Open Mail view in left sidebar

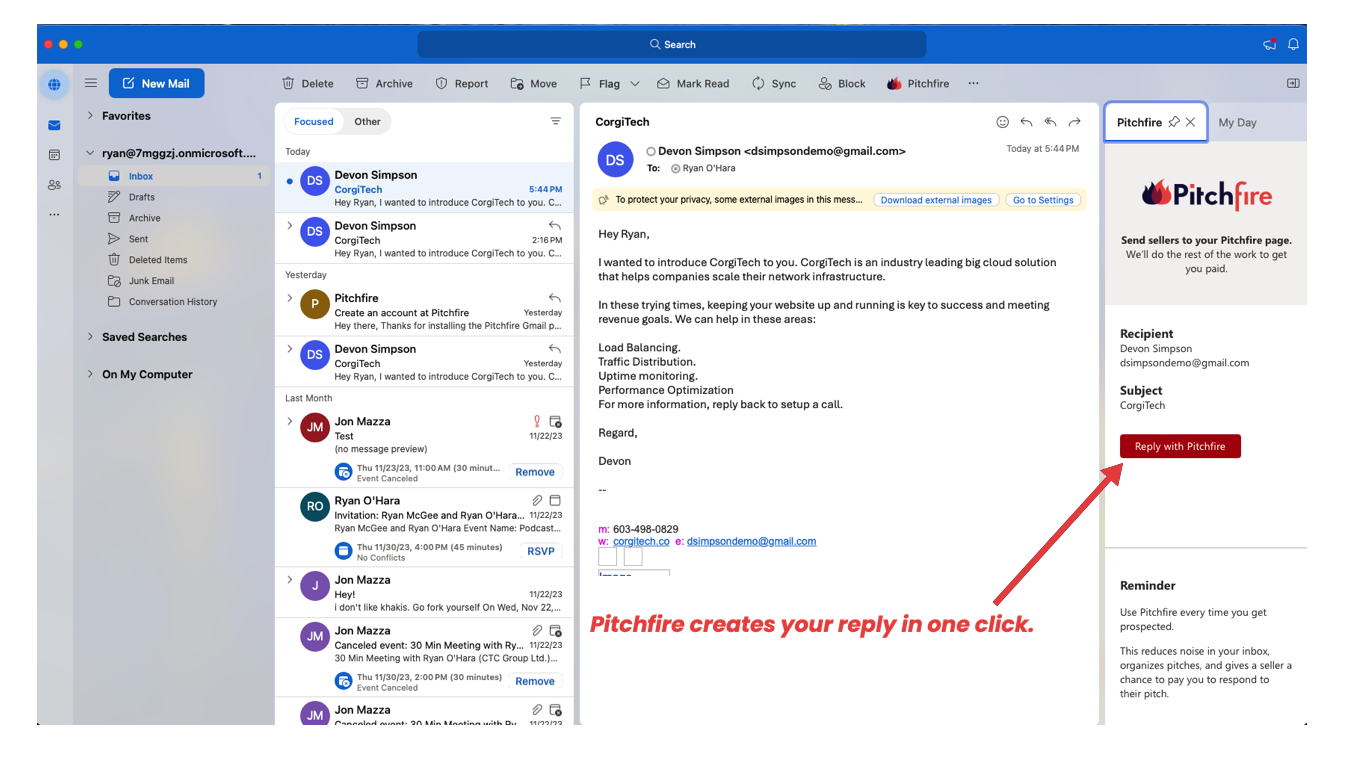click(54, 126)
